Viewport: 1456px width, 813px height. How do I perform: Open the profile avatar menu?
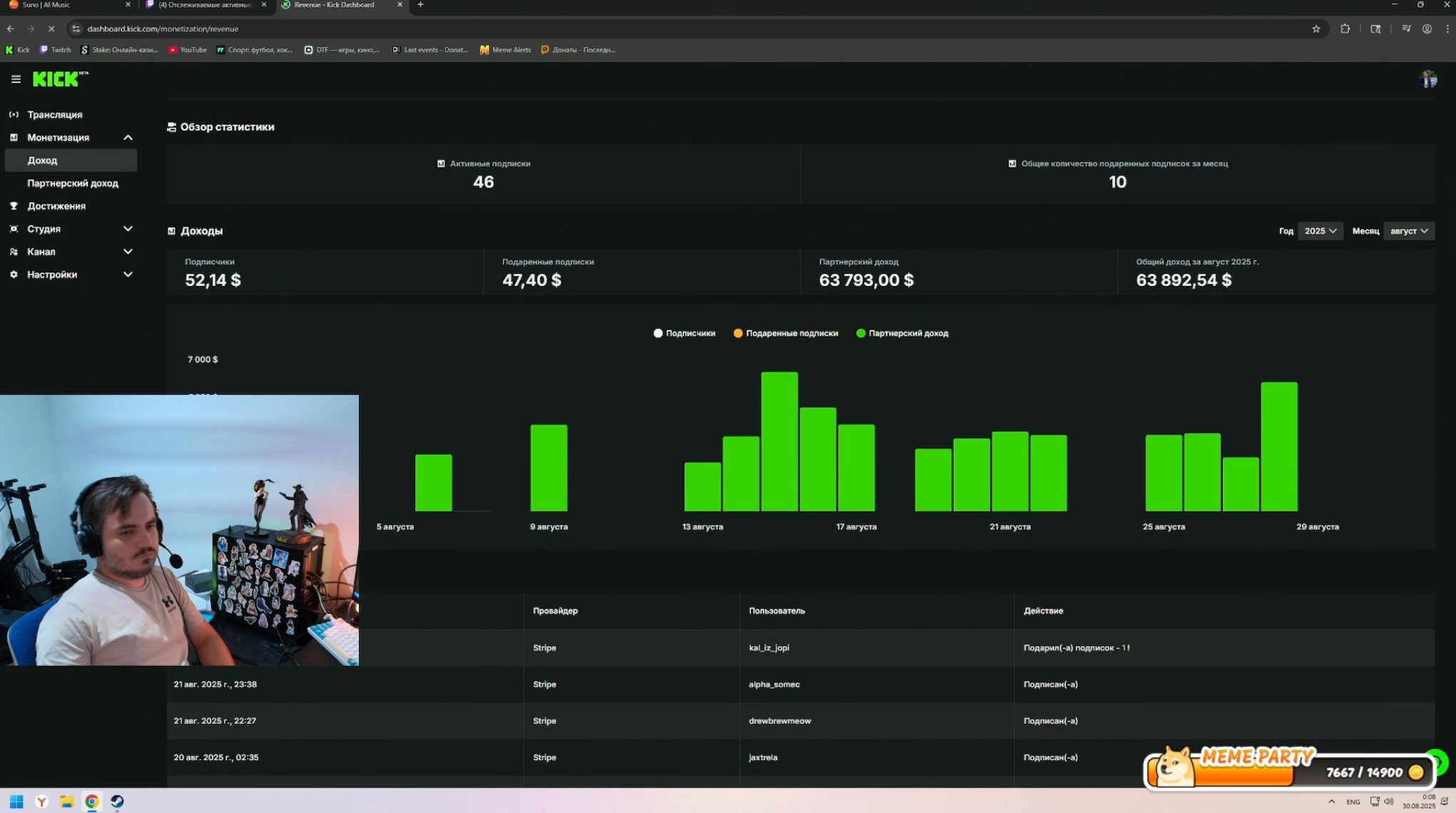click(x=1427, y=79)
